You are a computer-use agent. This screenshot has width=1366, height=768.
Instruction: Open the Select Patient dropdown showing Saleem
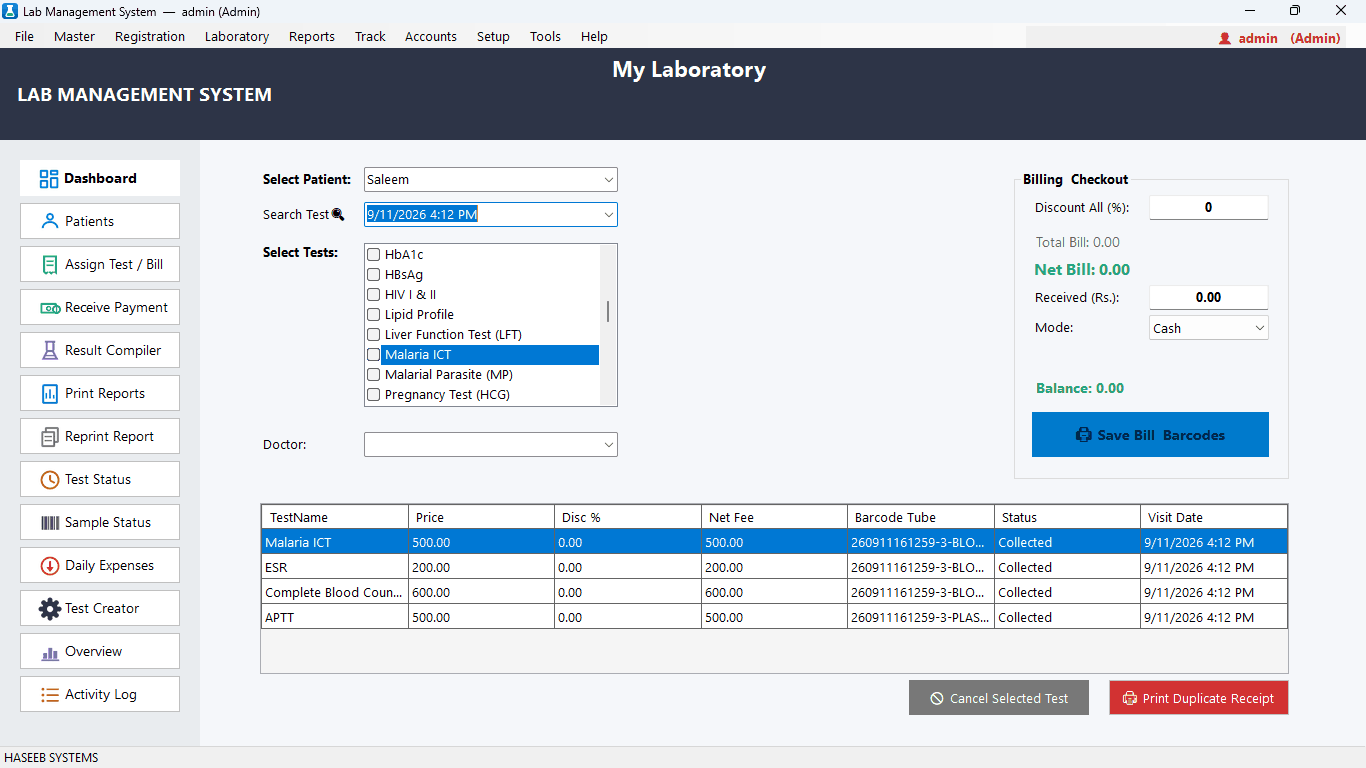click(x=491, y=180)
